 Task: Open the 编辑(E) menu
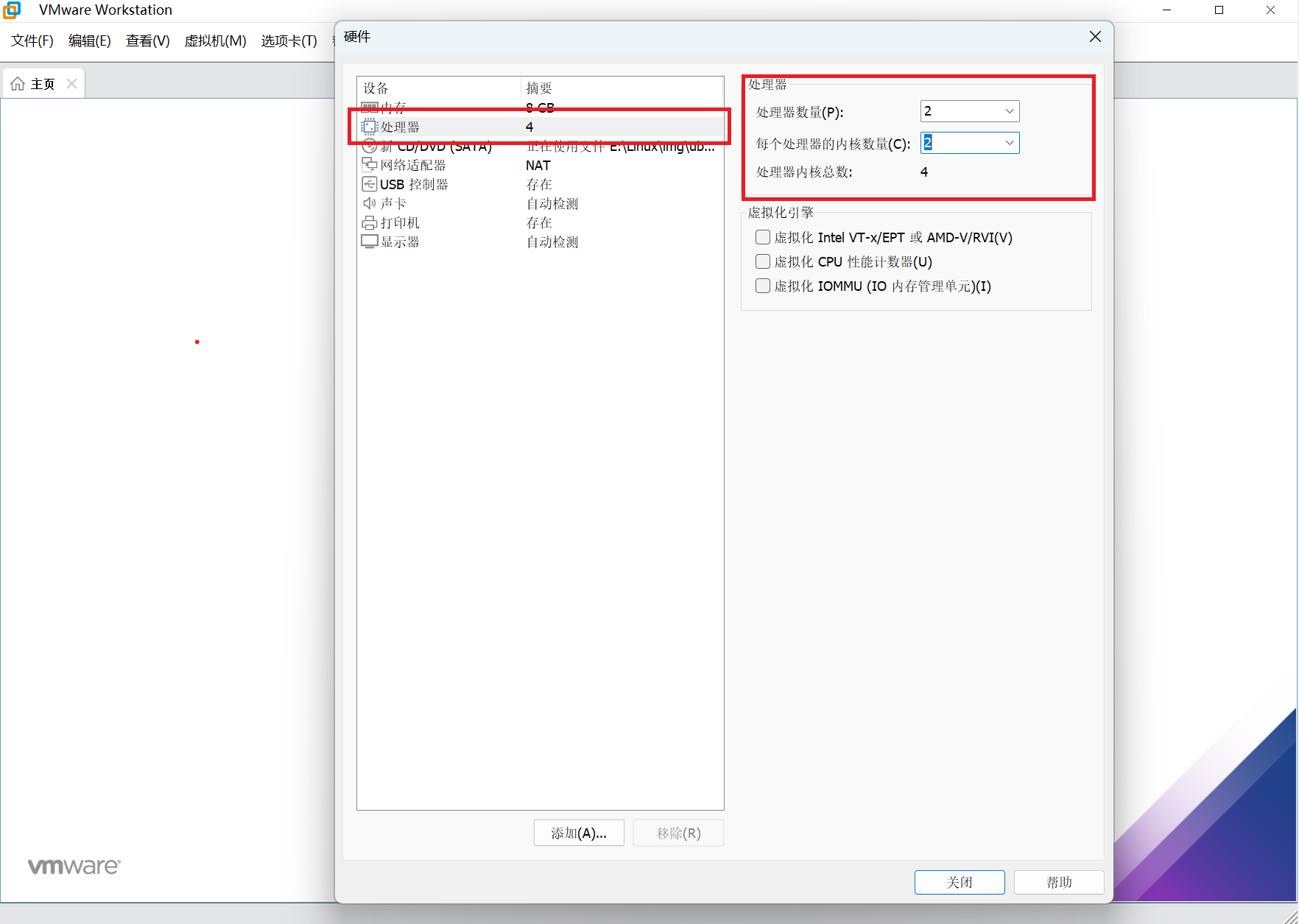point(89,41)
